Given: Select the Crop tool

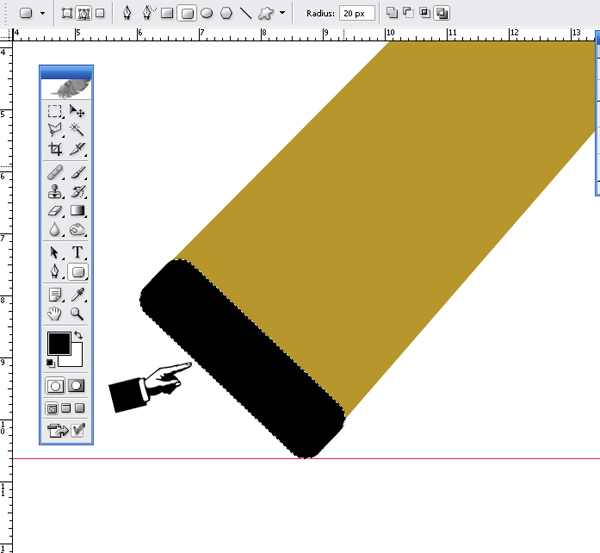Looking at the screenshot, I should tap(55, 149).
